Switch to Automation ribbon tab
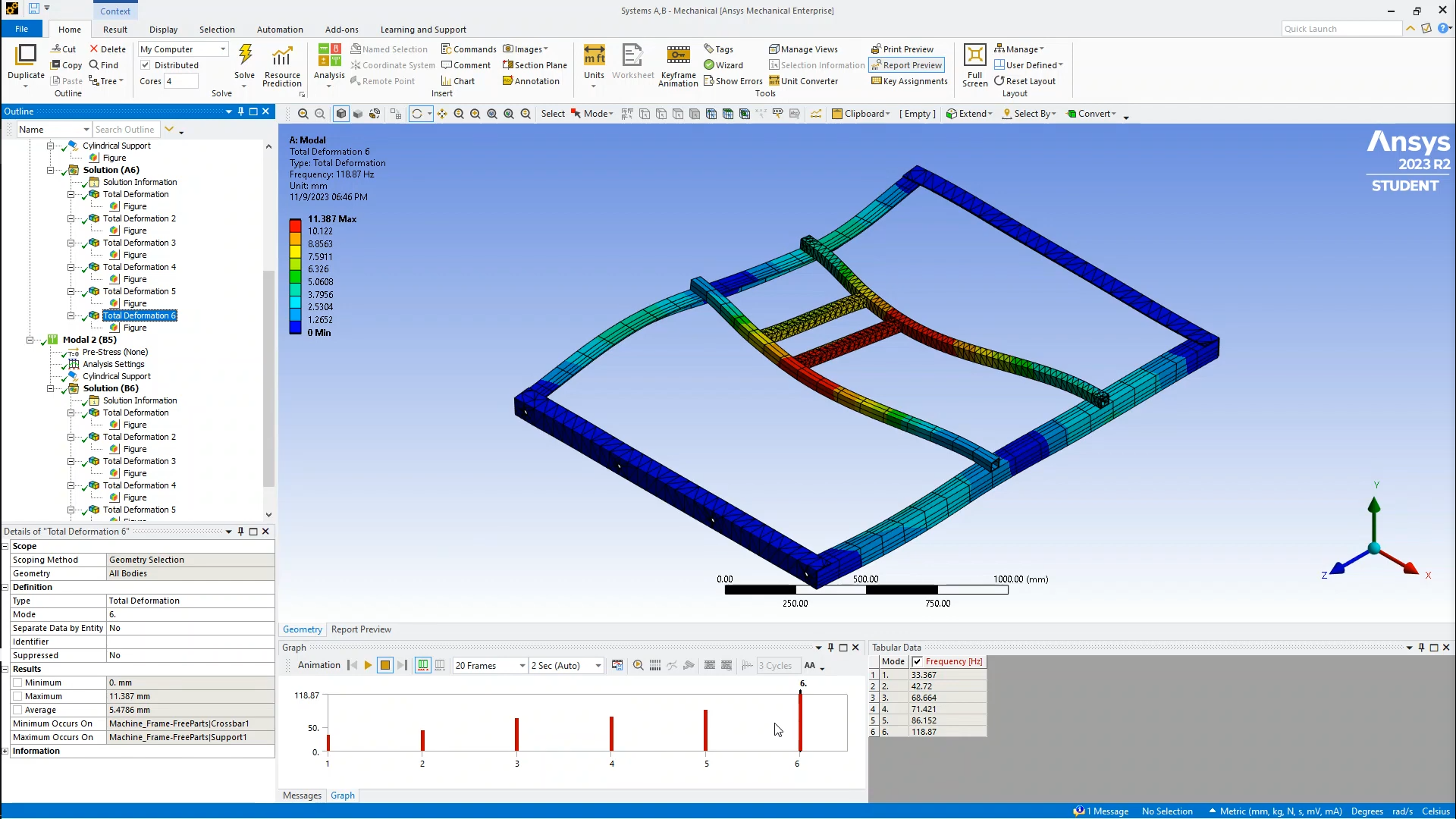Screen dimensions: 1456x819 pos(280,30)
